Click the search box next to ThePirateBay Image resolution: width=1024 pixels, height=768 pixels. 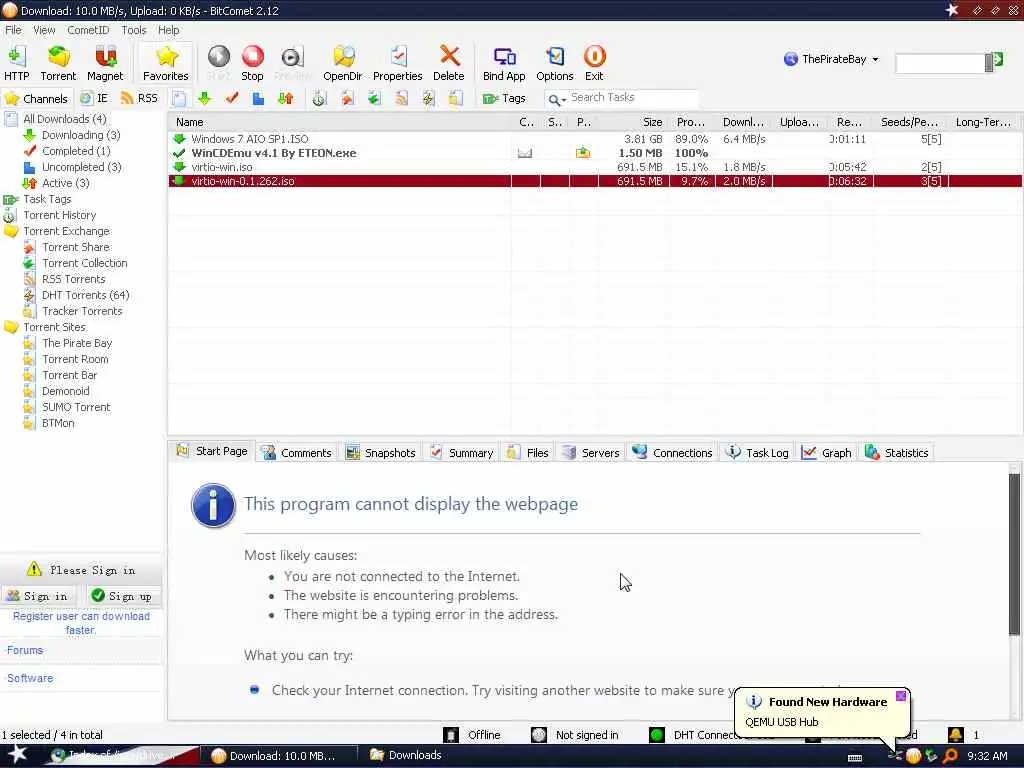tap(940, 63)
